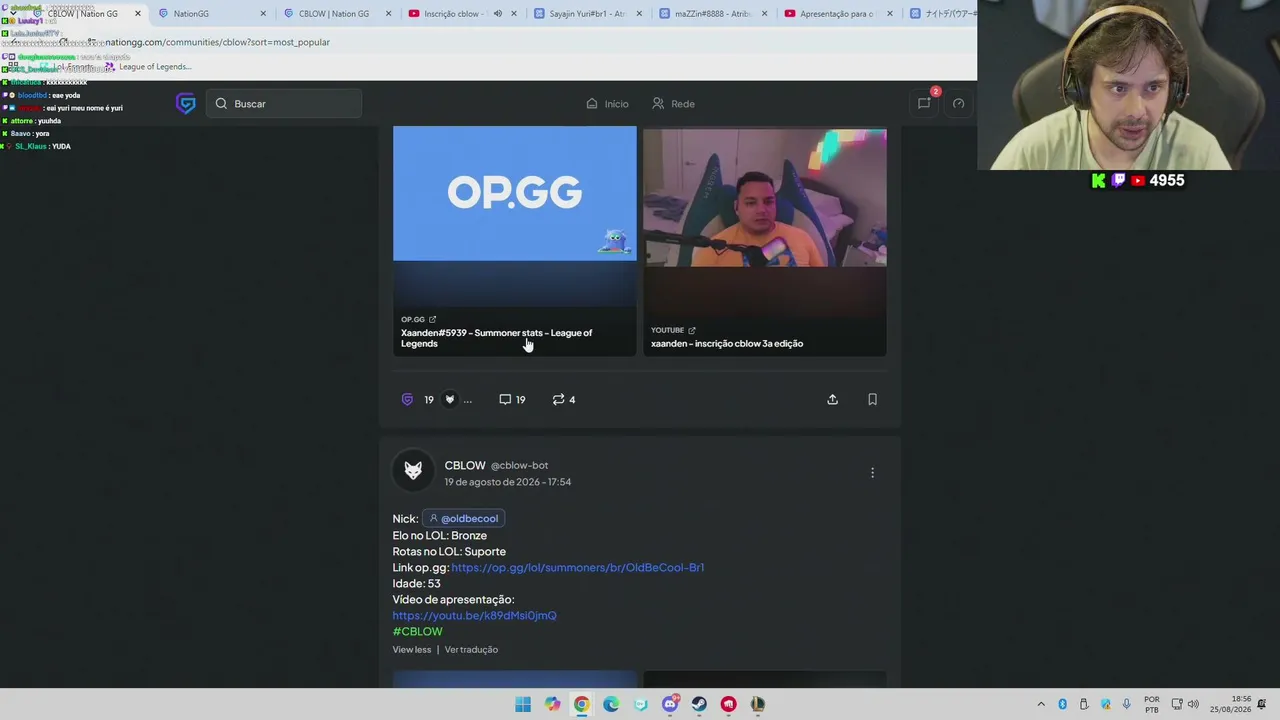Click the YouTube logo in stream overlay
1280x720 pixels.
(x=1138, y=181)
